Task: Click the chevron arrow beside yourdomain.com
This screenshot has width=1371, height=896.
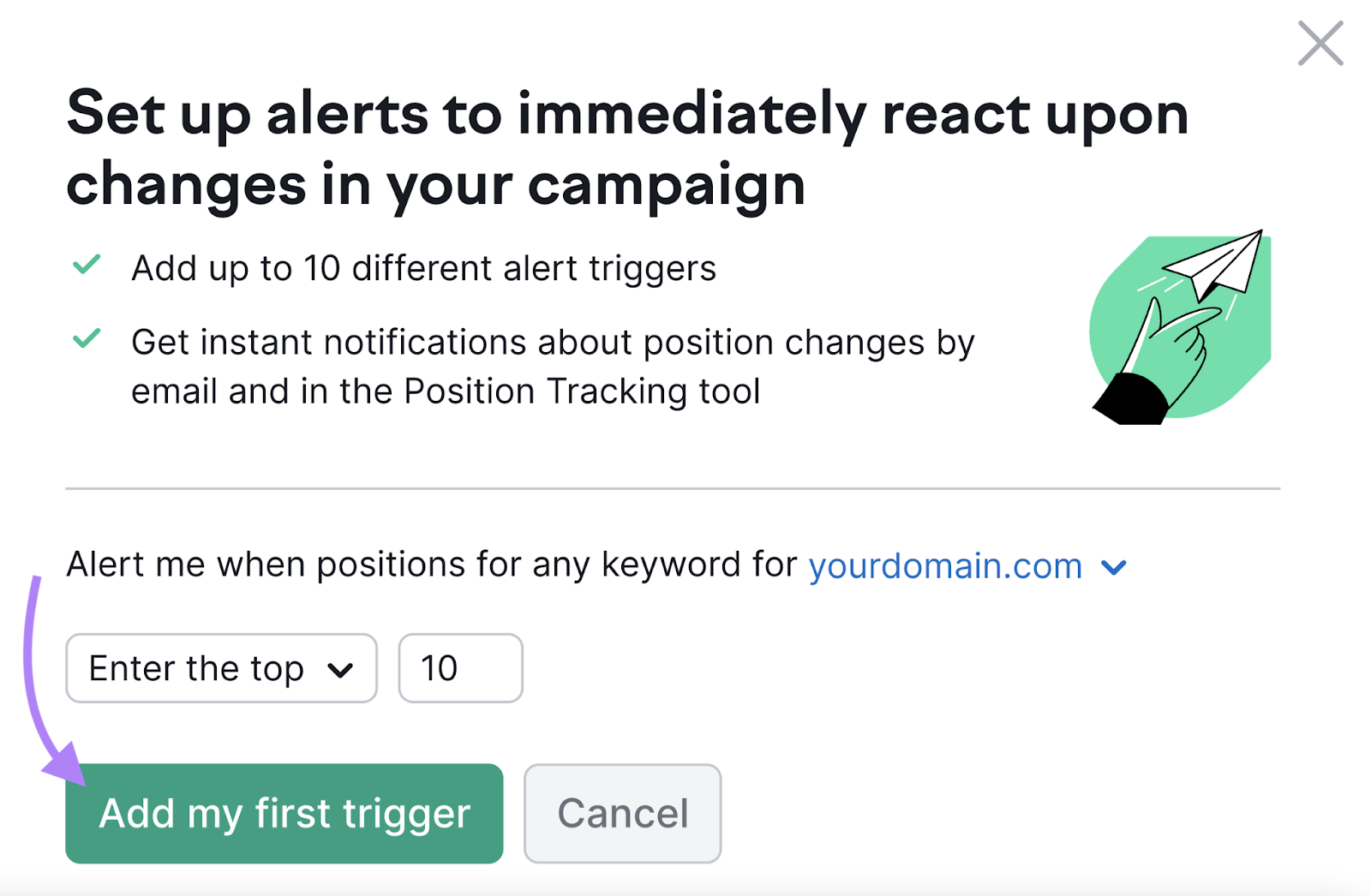Action: pyautogui.click(x=1114, y=567)
